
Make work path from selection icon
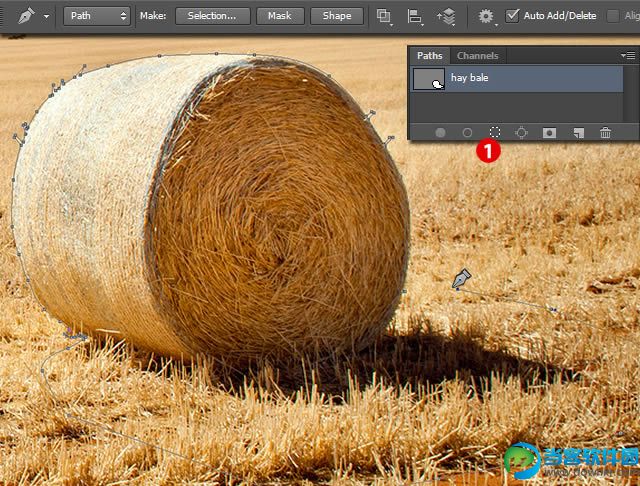tap(521, 132)
